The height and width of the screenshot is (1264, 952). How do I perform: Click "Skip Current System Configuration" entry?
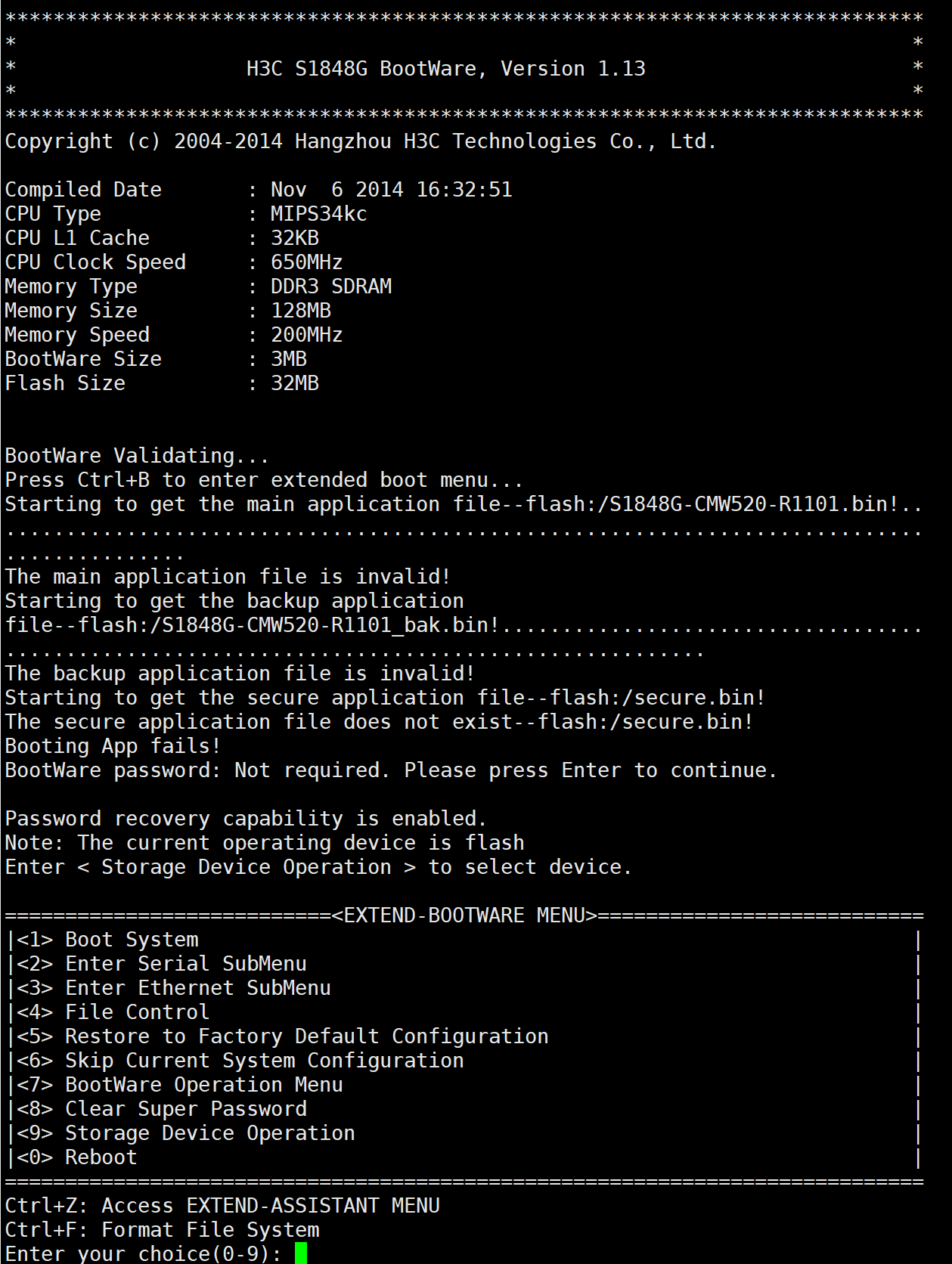tap(264, 1061)
